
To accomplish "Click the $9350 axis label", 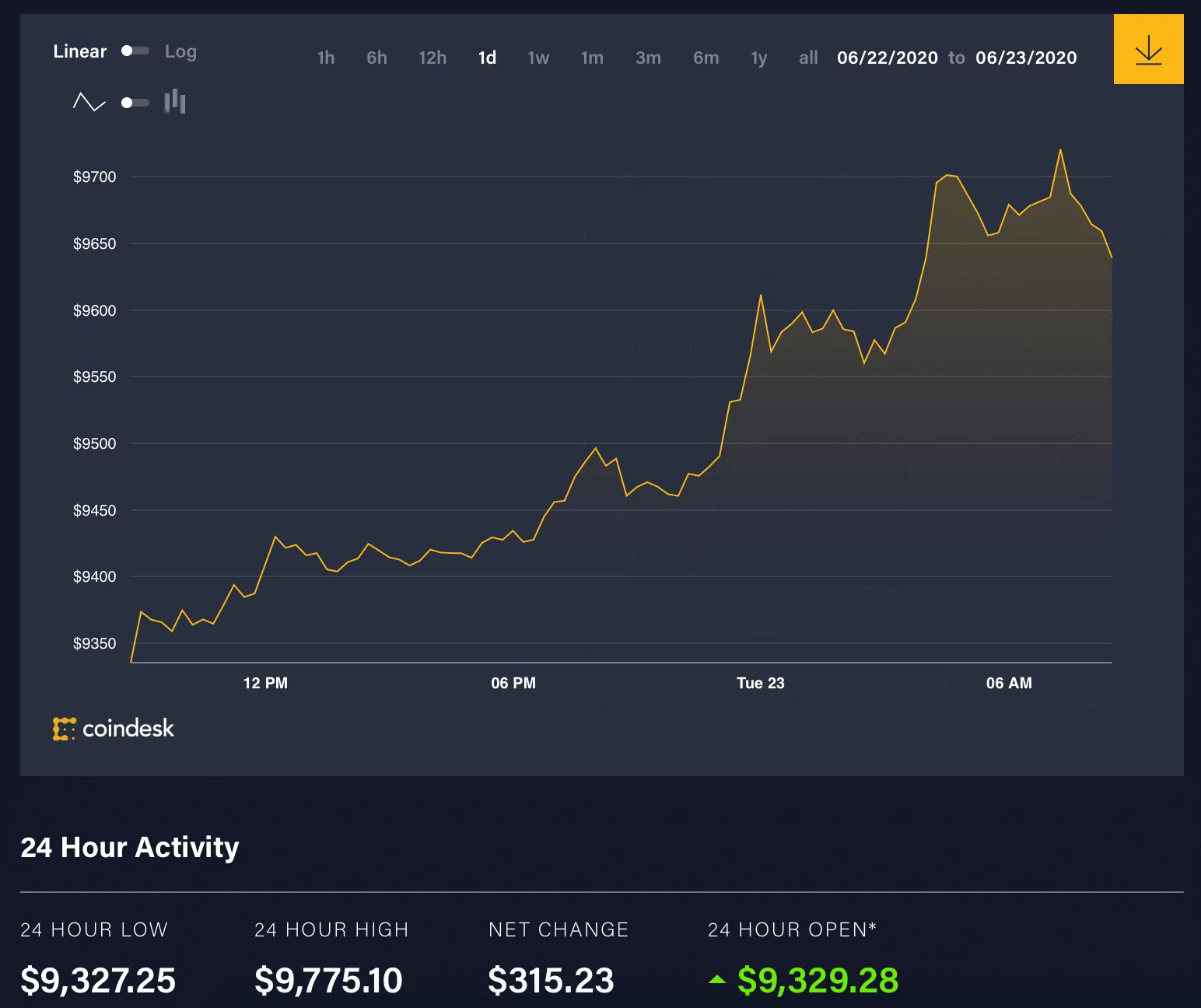I will click(94, 643).
